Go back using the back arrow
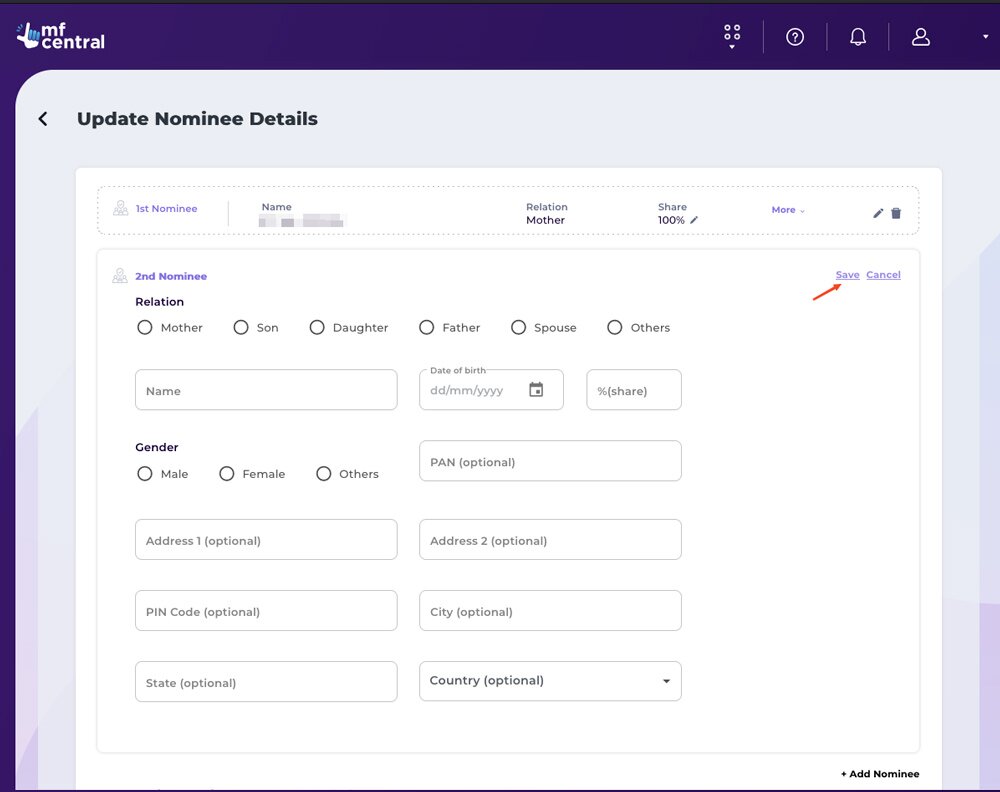1000x792 pixels. tap(43, 119)
